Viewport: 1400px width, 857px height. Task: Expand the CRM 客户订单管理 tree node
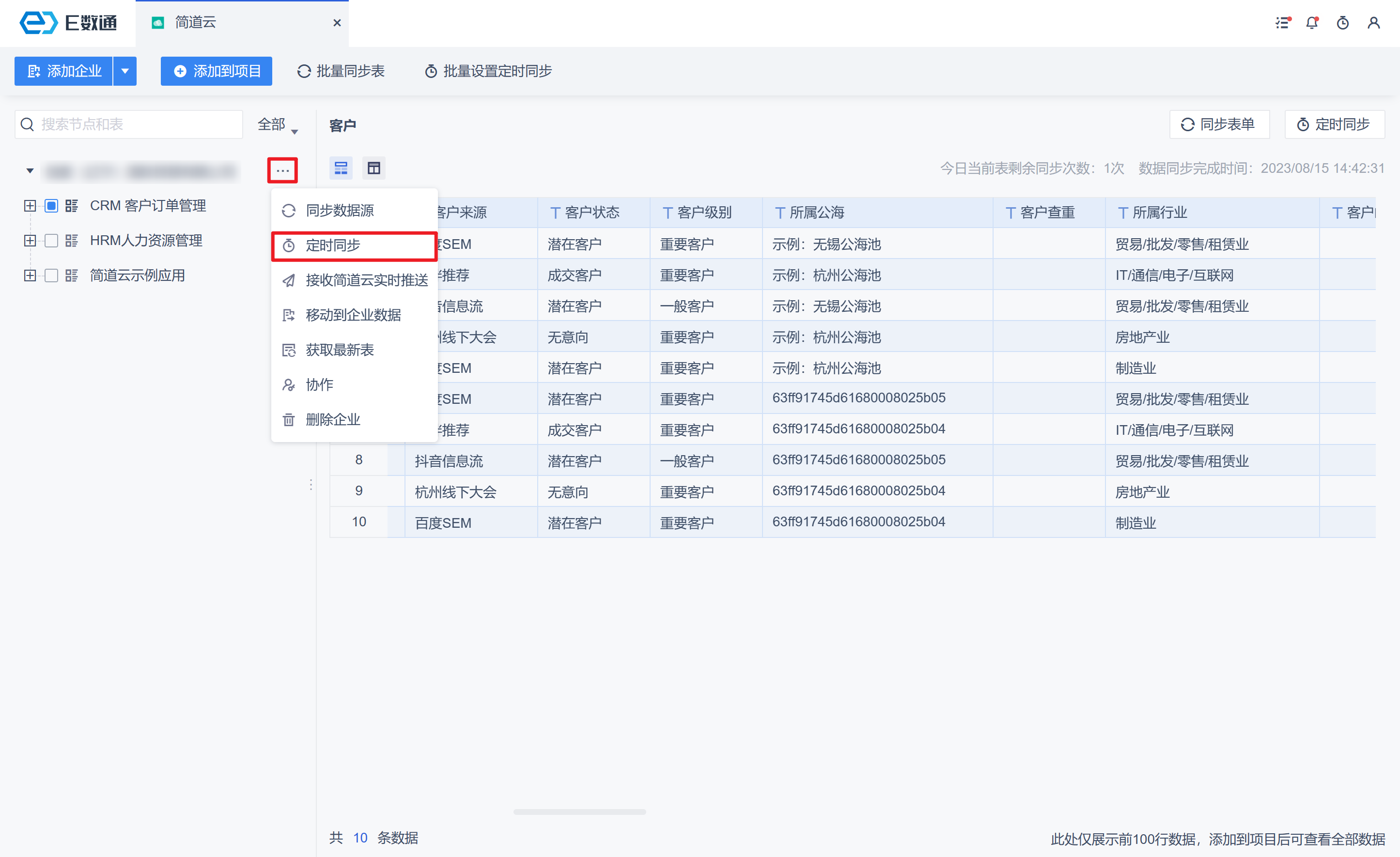tap(30, 206)
